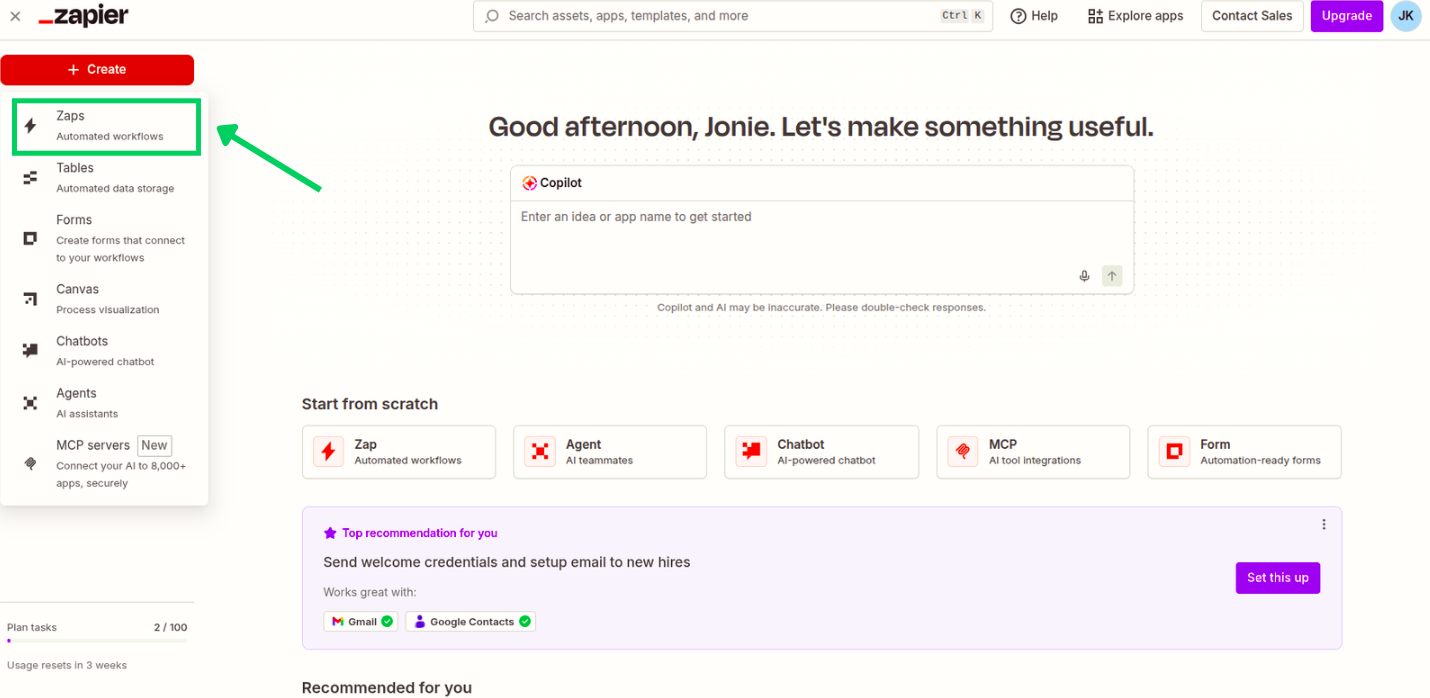This screenshot has width=1430, height=698.
Task: Click the purple Upgrade button
Action: [x=1346, y=16]
